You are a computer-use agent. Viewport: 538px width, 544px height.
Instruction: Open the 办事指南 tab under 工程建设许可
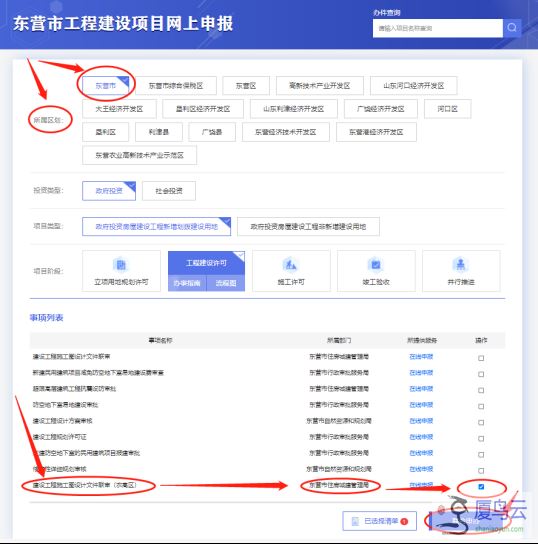click(x=187, y=283)
